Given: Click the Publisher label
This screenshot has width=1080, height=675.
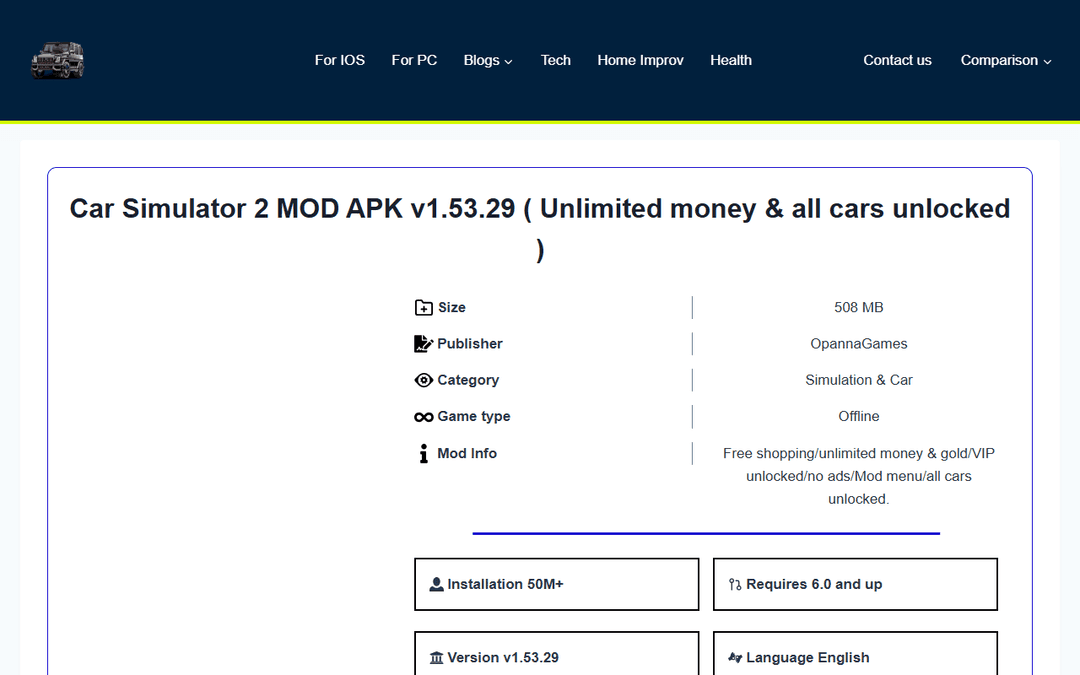Looking at the screenshot, I should click(470, 344).
